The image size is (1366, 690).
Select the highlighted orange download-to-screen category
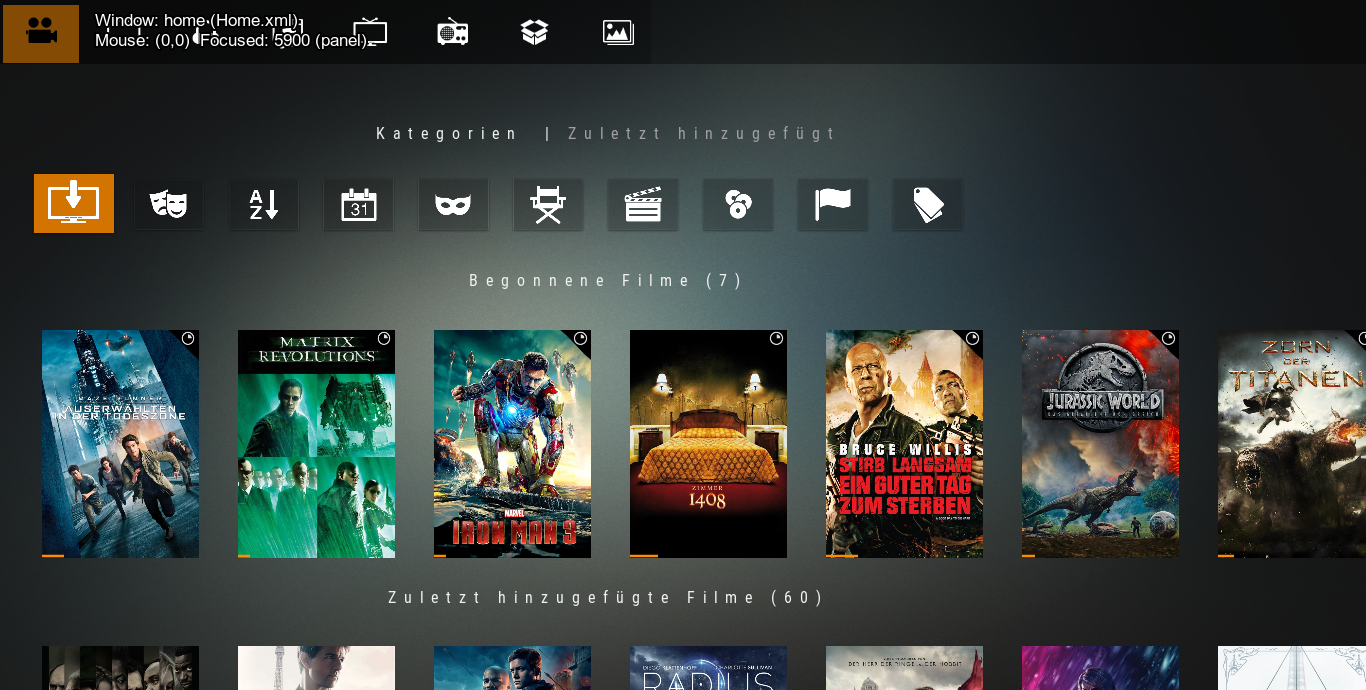[x=74, y=204]
